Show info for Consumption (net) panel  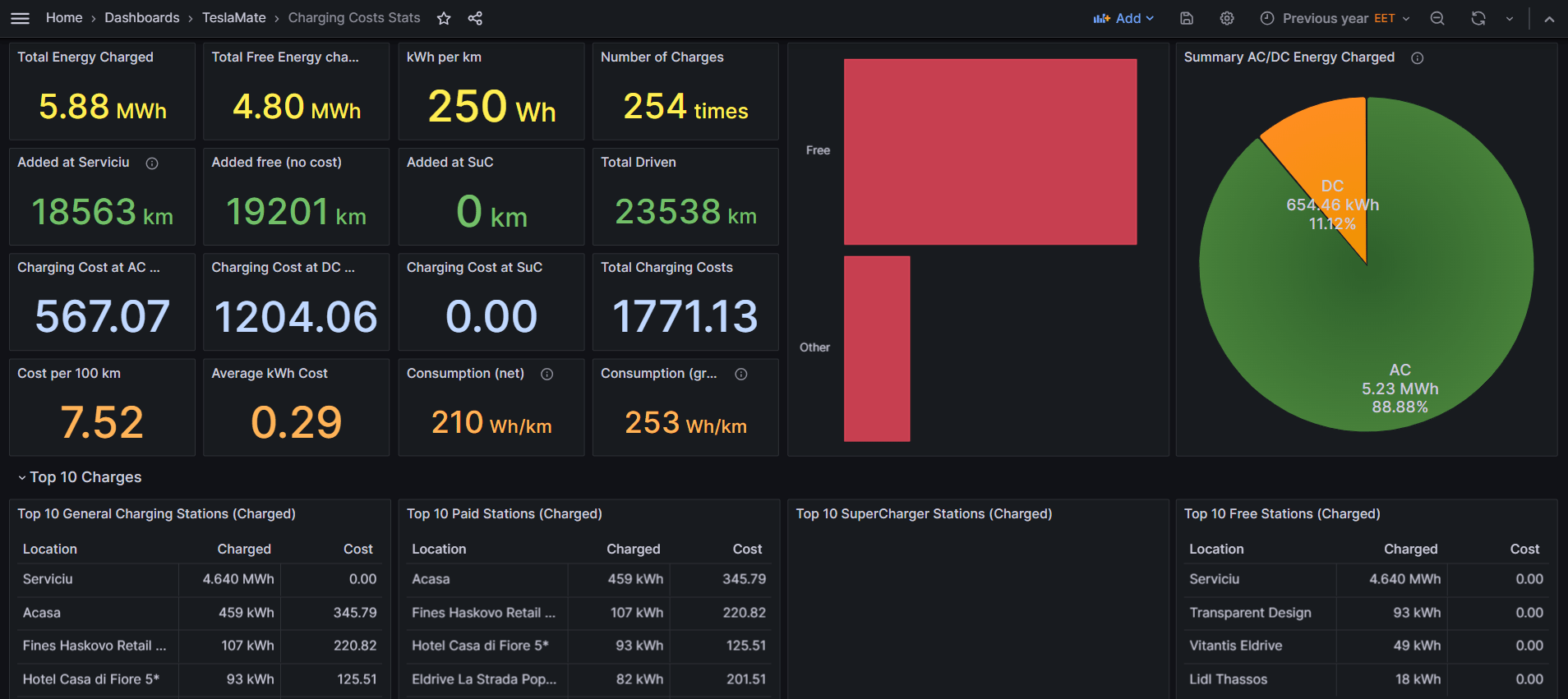(547, 375)
